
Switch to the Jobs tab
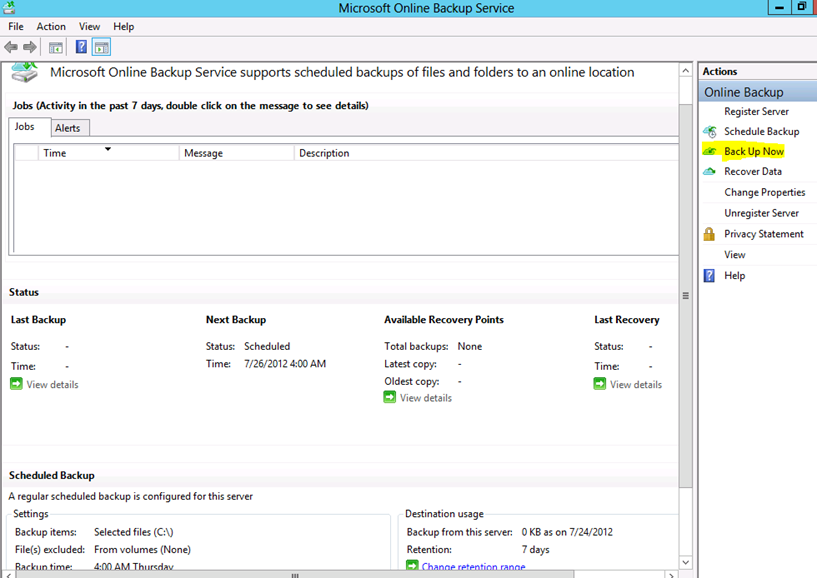point(30,127)
